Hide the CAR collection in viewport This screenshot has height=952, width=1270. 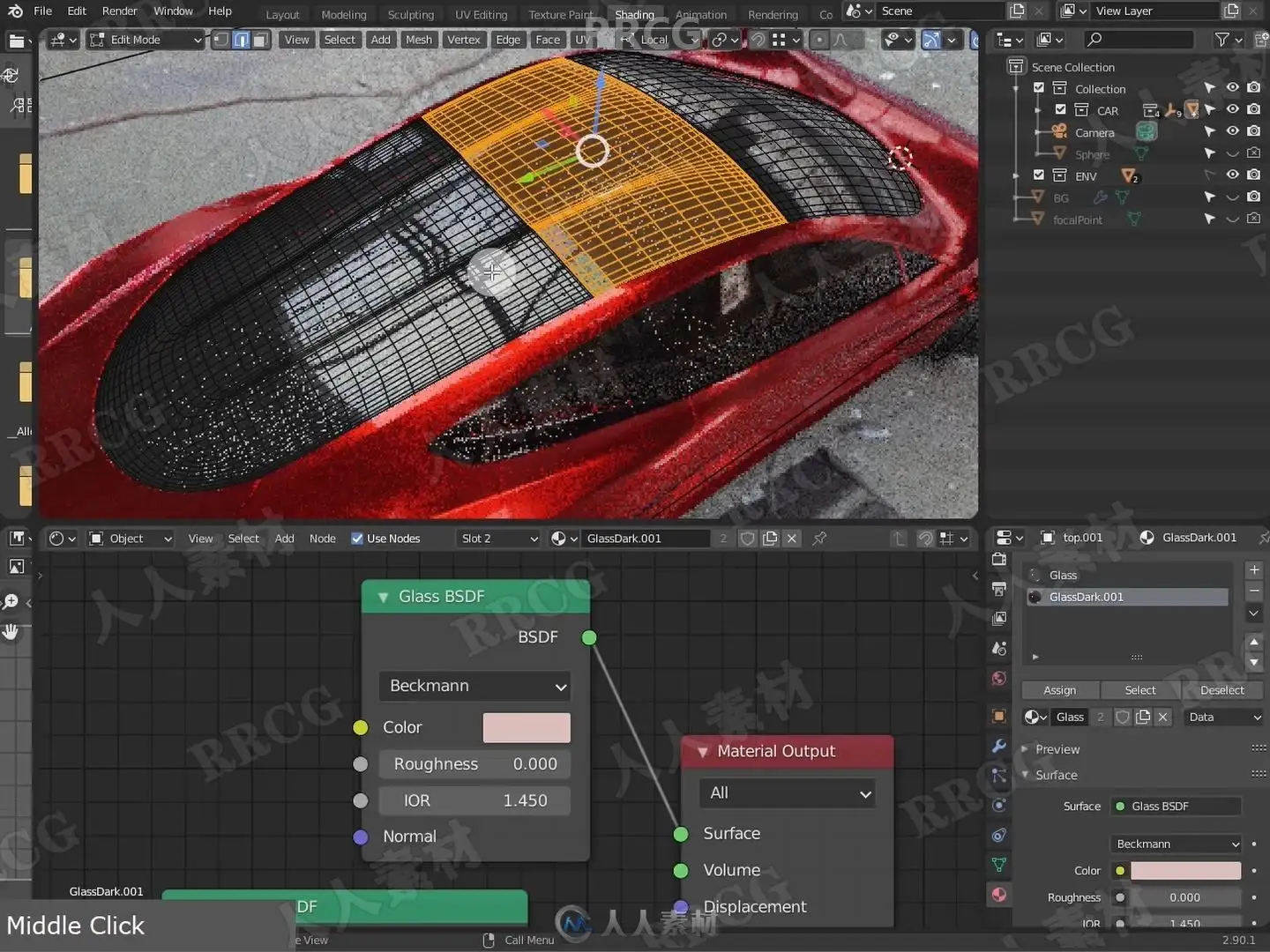(1232, 110)
